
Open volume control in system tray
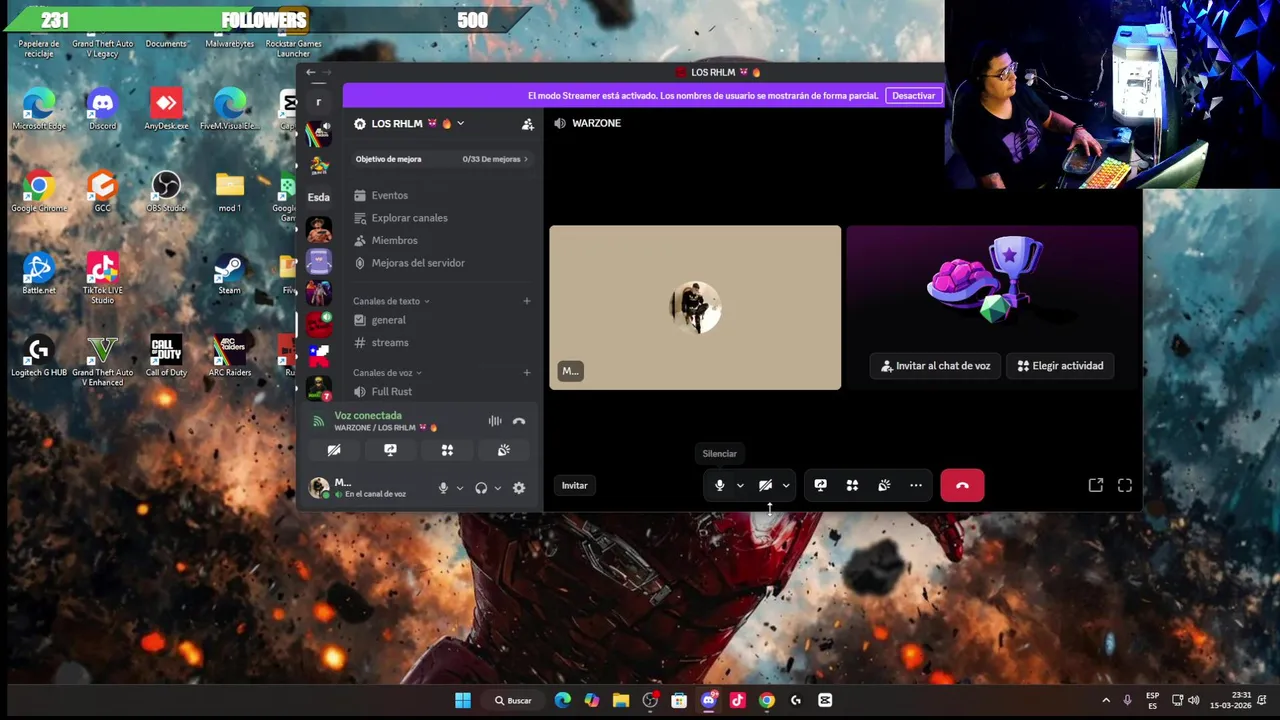pyautogui.click(x=1194, y=700)
